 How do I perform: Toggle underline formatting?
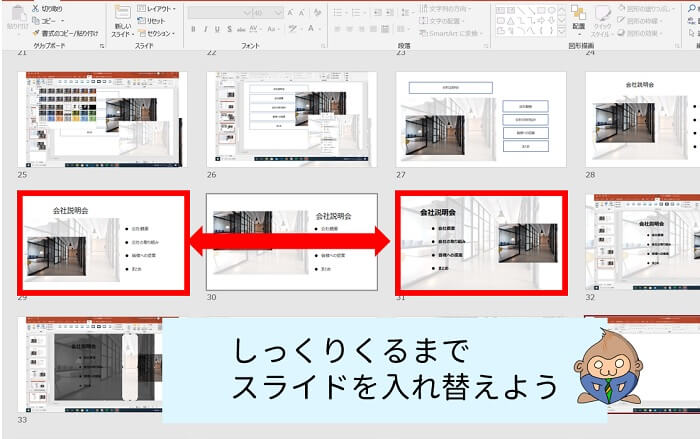219,30
